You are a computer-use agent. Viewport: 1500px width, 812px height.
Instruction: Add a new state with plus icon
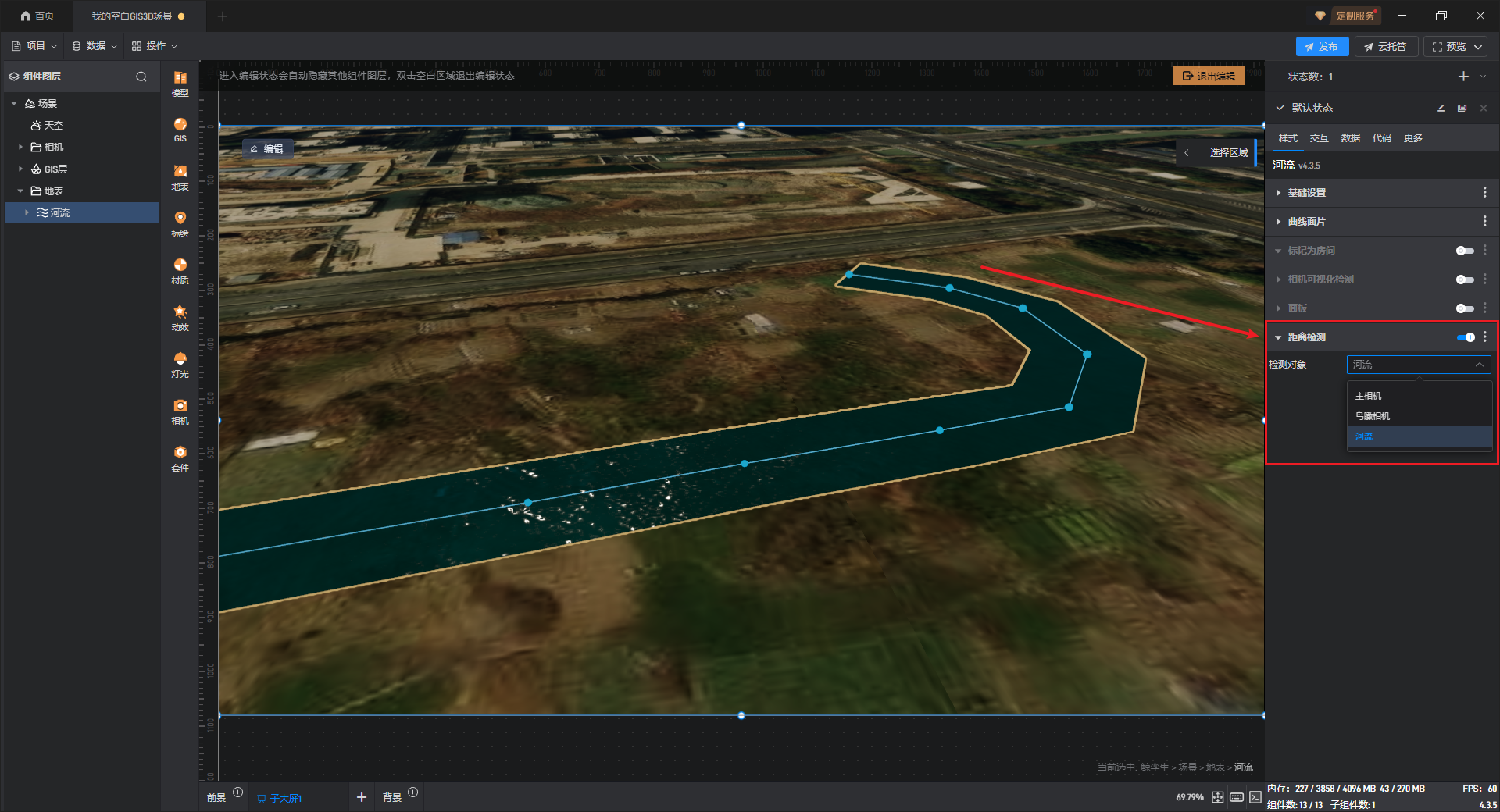click(x=1463, y=77)
